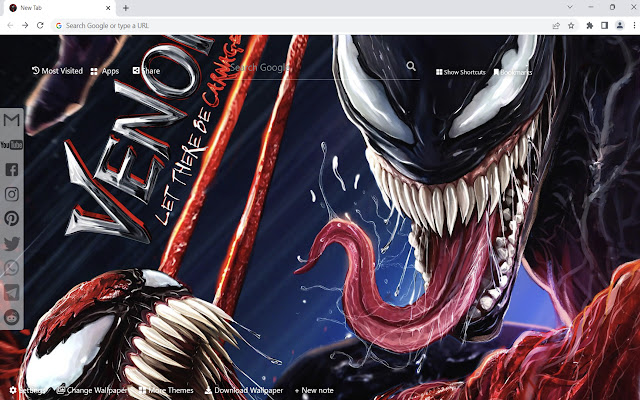Open Twitter from the sidebar
This screenshot has width=640, height=400.
pos(11,244)
